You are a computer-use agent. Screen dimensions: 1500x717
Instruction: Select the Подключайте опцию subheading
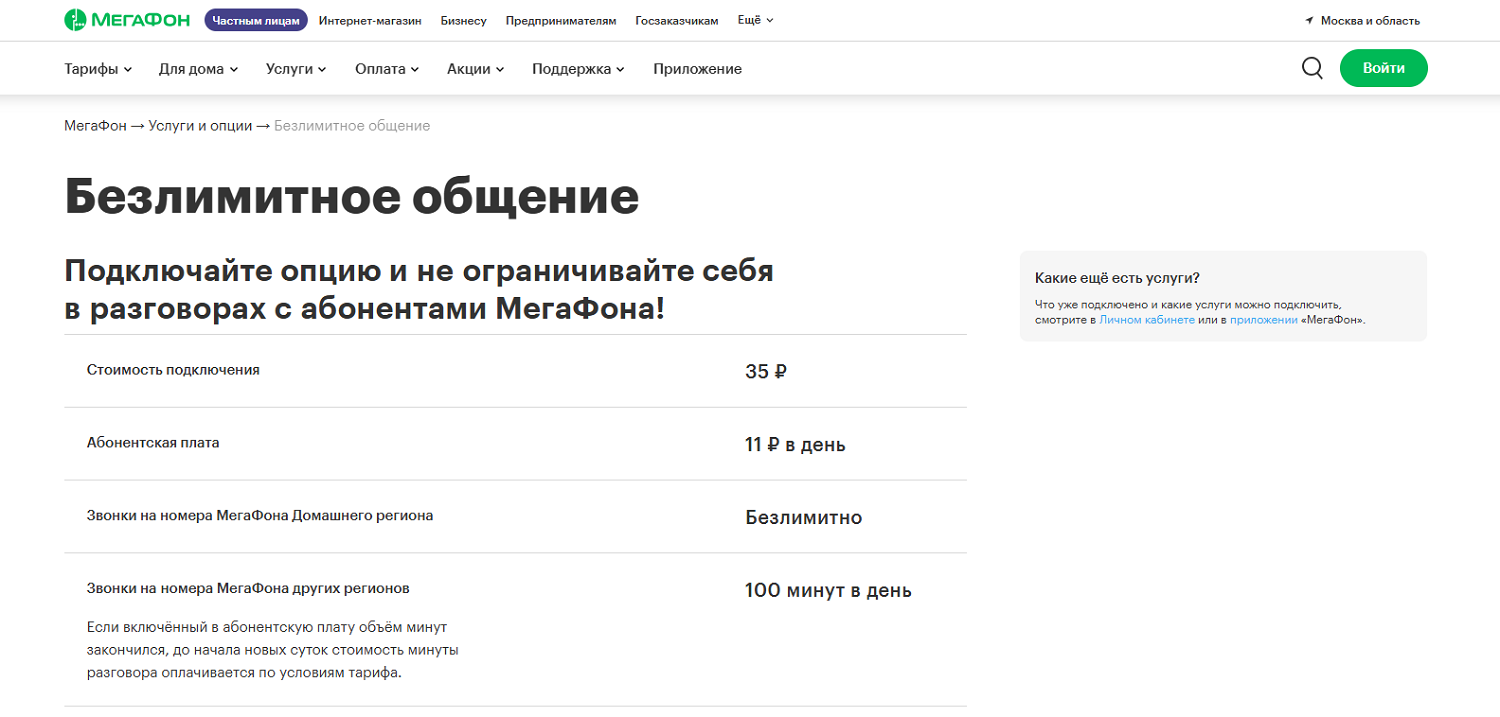point(419,289)
